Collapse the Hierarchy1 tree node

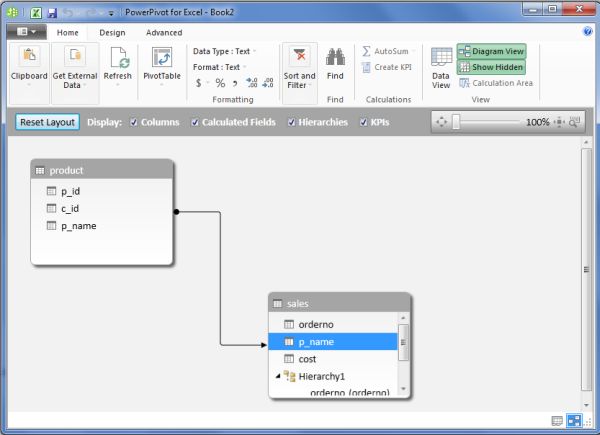coord(278,376)
